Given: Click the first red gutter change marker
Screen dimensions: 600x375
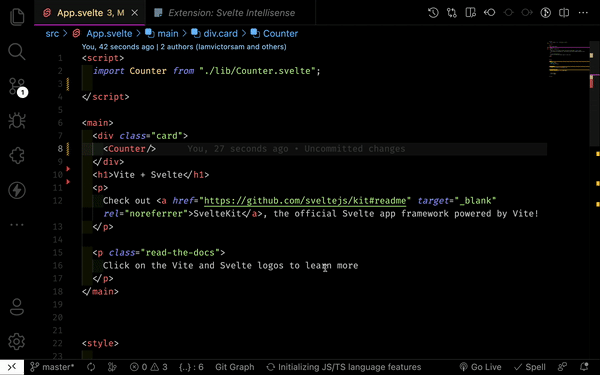Looking at the screenshot, I should pyautogui.click(x=68, y=169).
